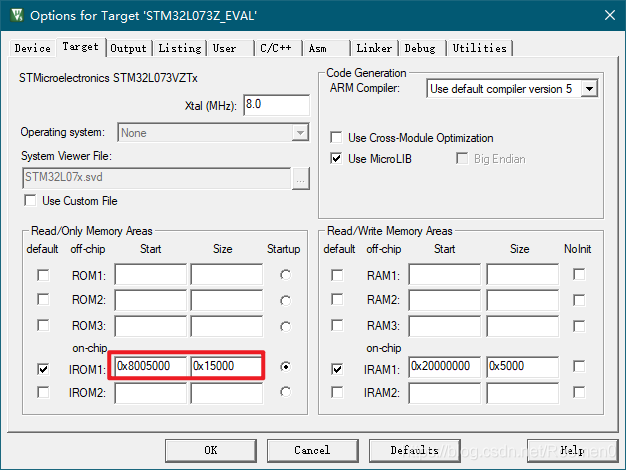Enable Use Cross-Module Optimization
626x470 pixels.
[336, 138]
